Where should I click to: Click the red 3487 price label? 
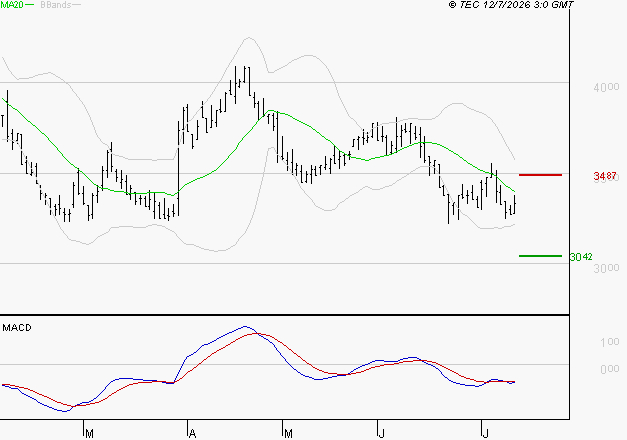[605, 176]
